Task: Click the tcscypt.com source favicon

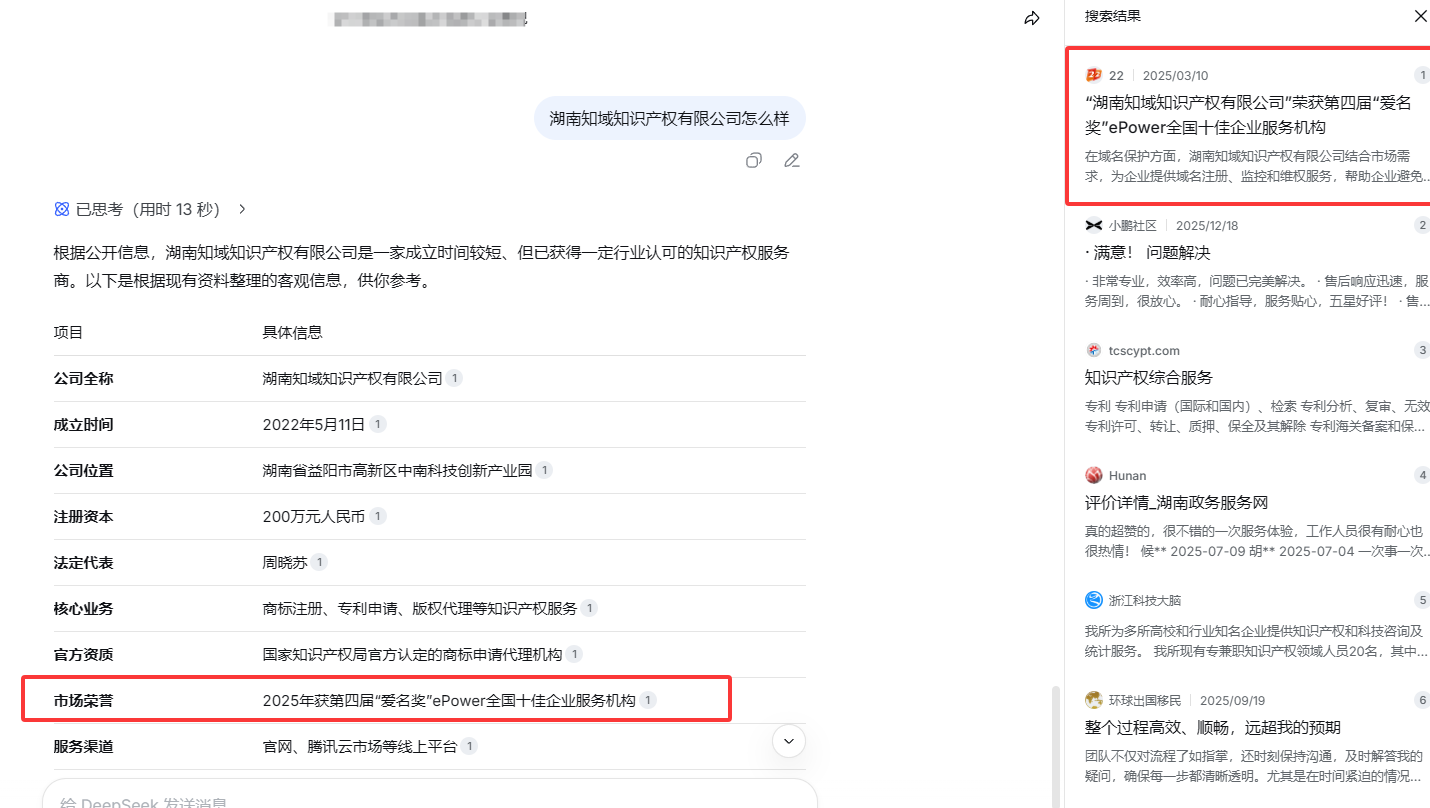Action: click(x=1093, y=350)
